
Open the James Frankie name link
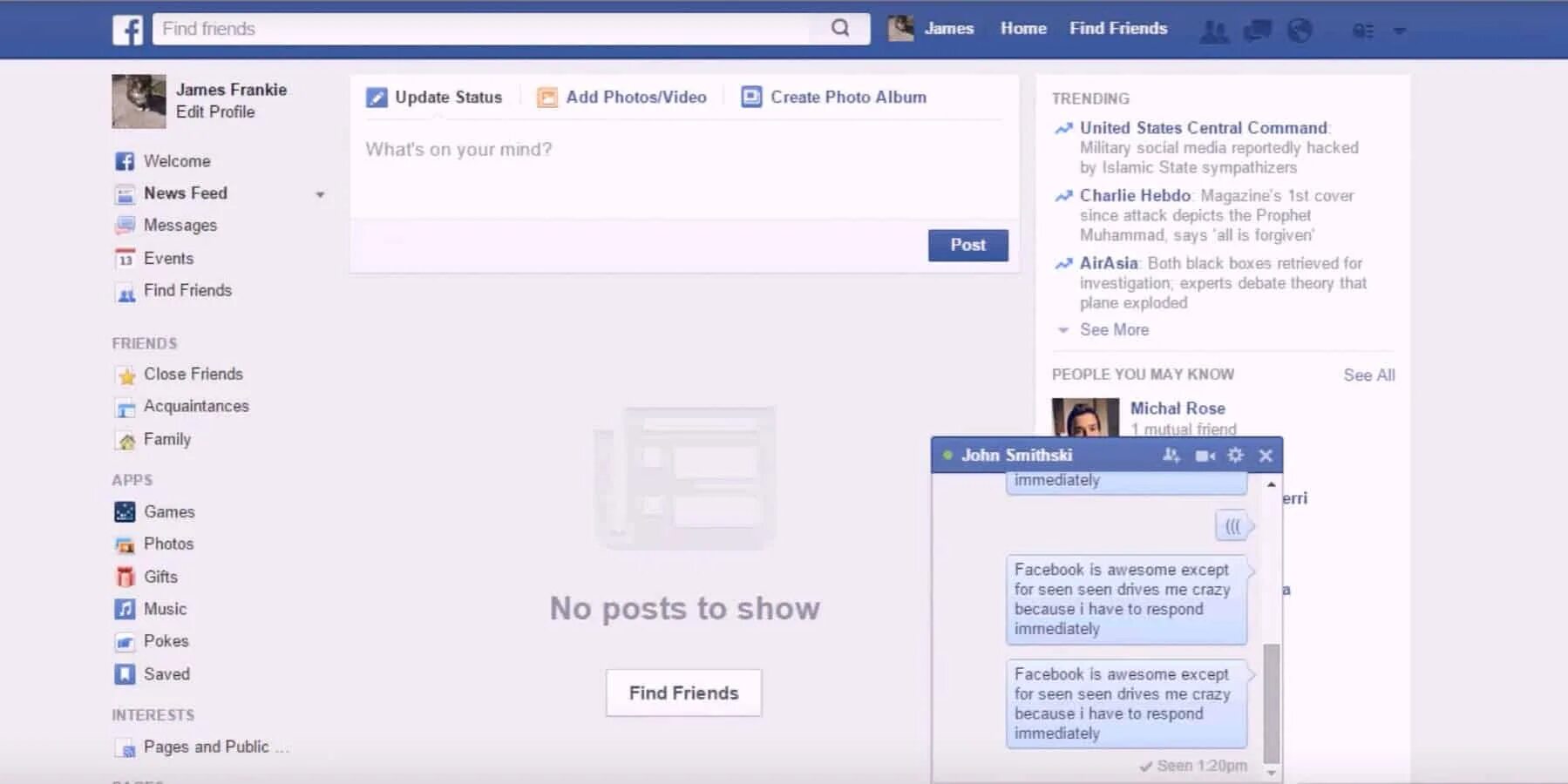click(231, 90)
